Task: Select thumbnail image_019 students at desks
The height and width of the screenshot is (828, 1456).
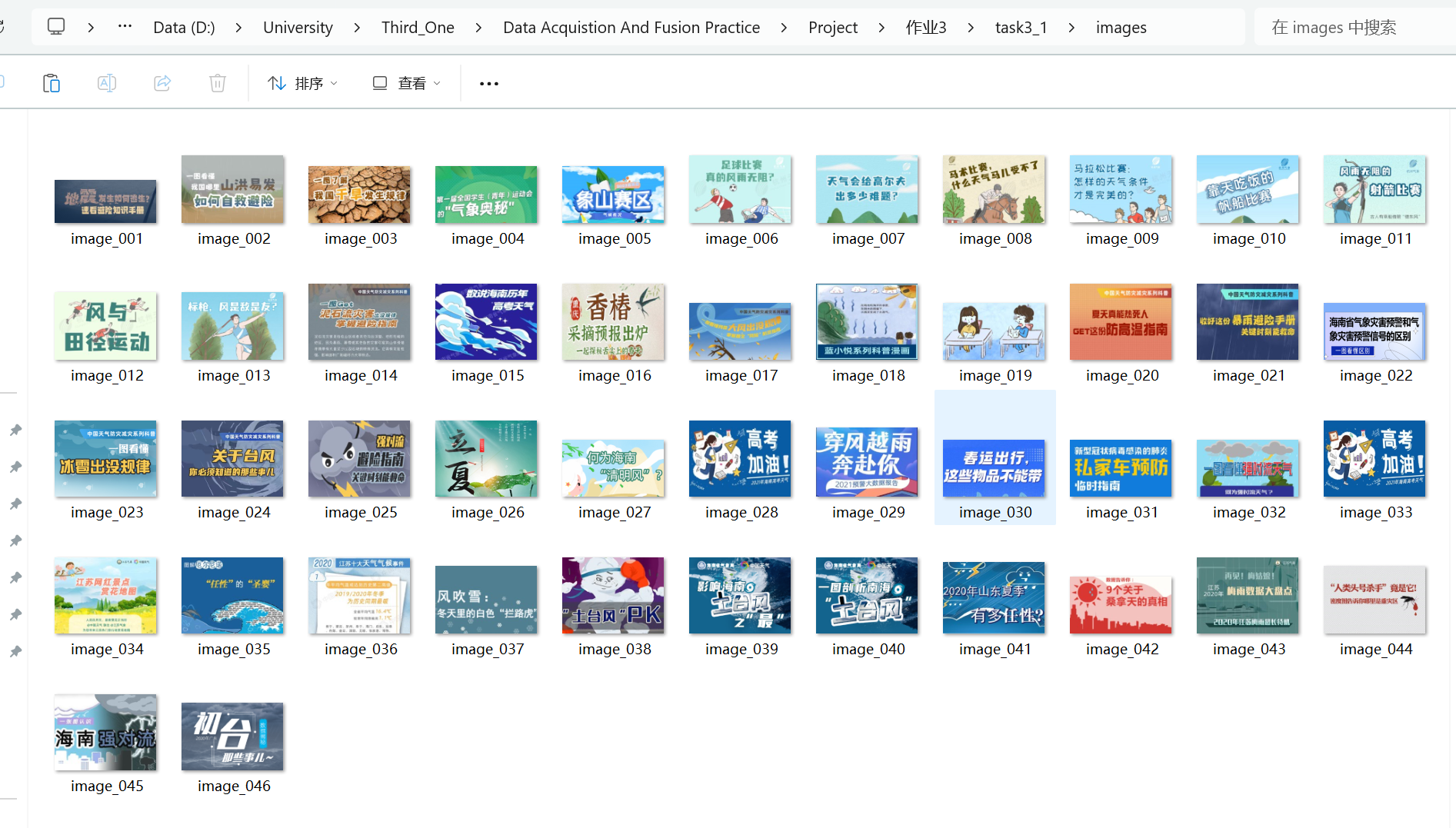Action: click(994, 331)
